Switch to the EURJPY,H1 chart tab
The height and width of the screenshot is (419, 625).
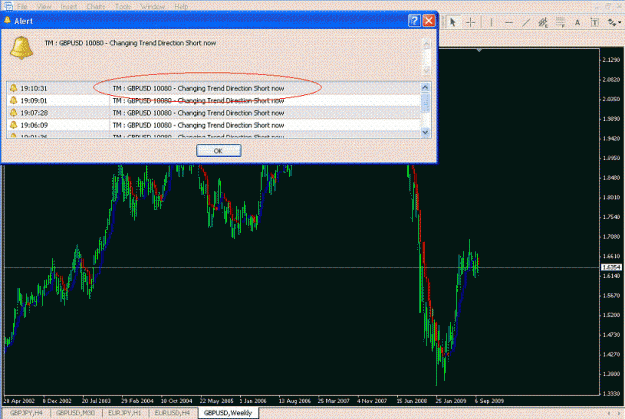[124, 413]
